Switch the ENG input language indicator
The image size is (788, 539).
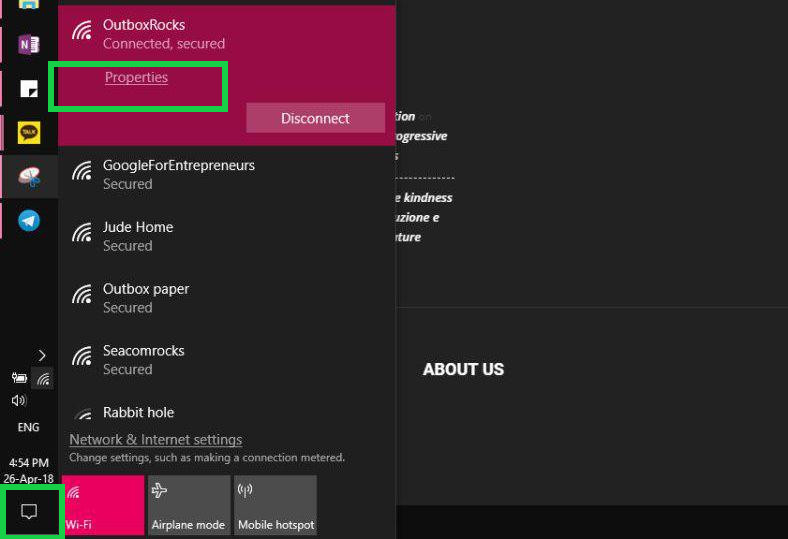point(28,427)
